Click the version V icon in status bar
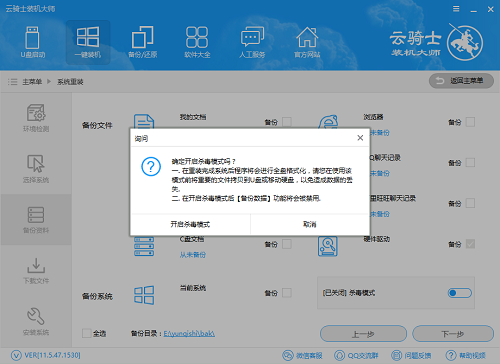The height and width of the screenshot is (364, 500). [16, 355]
